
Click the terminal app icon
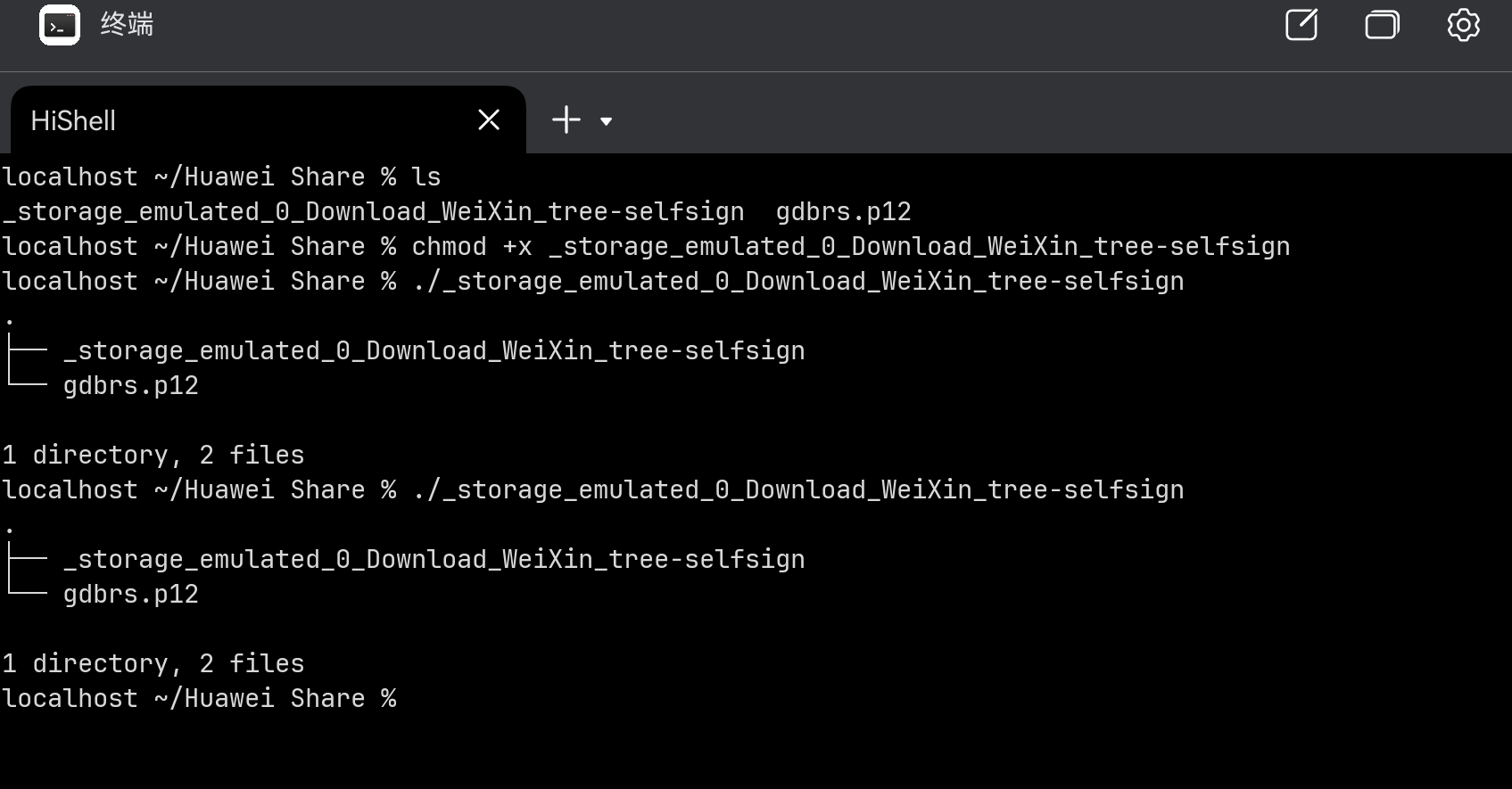tap(60, 25)
